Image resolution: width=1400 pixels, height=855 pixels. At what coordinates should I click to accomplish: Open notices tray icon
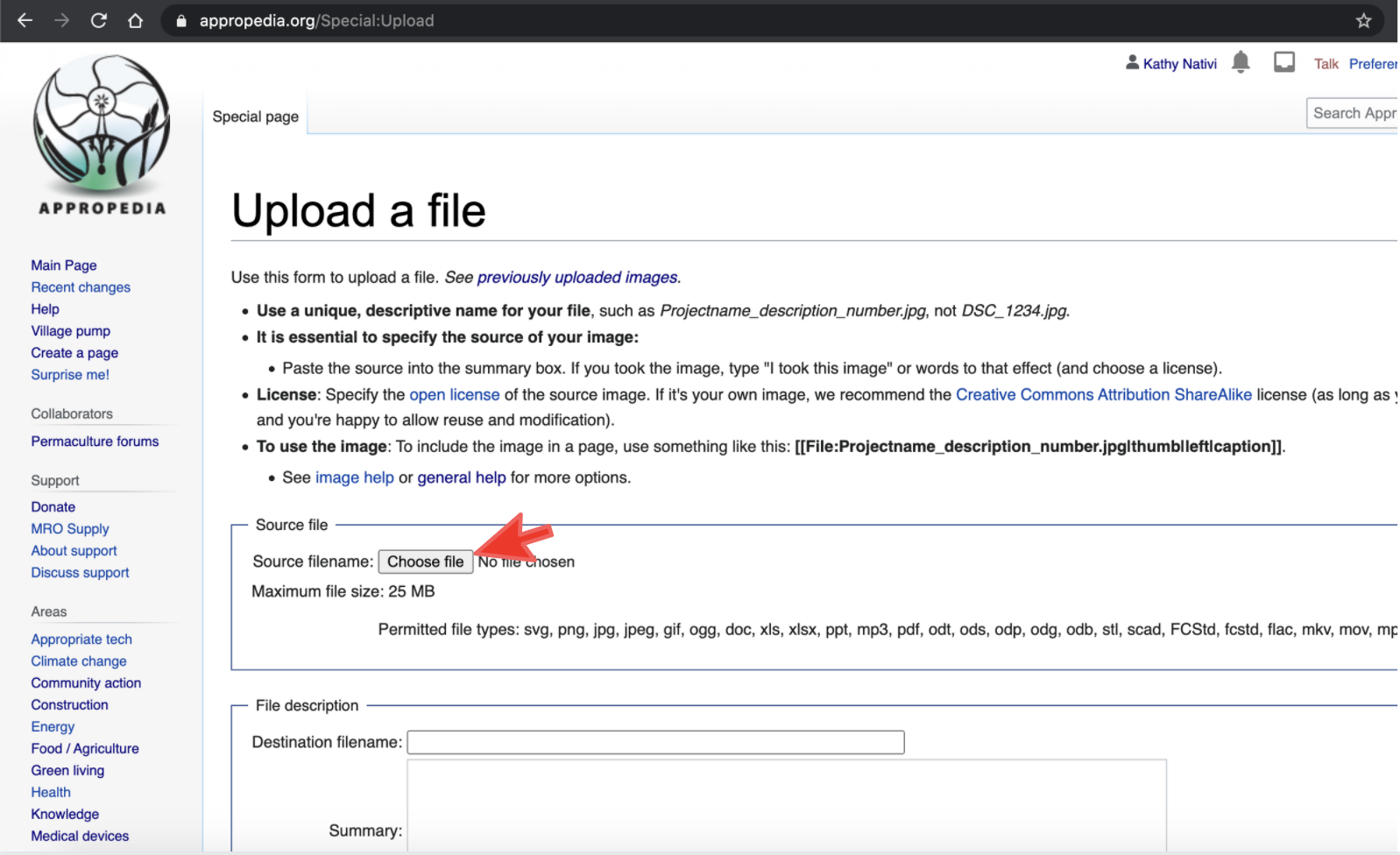point(1283,62)
